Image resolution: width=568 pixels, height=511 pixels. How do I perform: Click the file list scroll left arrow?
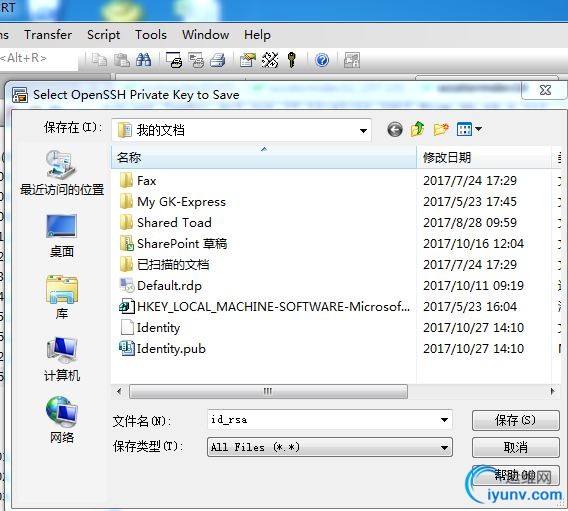pos(119,391)
